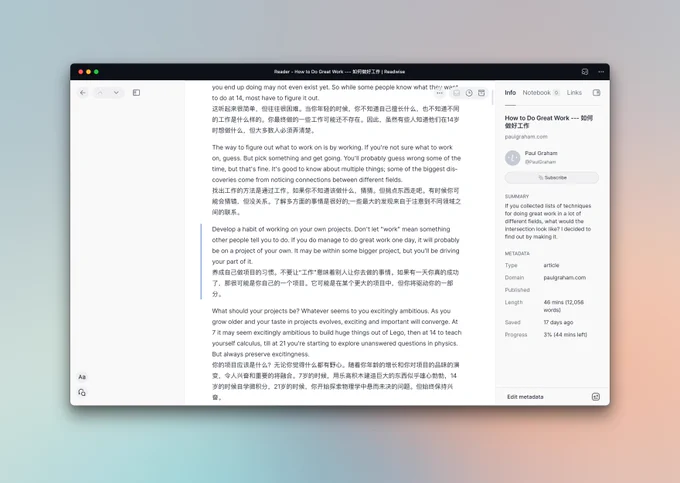680x483 pixels.
Task: Switch to the Info tab
Action: (510, 93)
